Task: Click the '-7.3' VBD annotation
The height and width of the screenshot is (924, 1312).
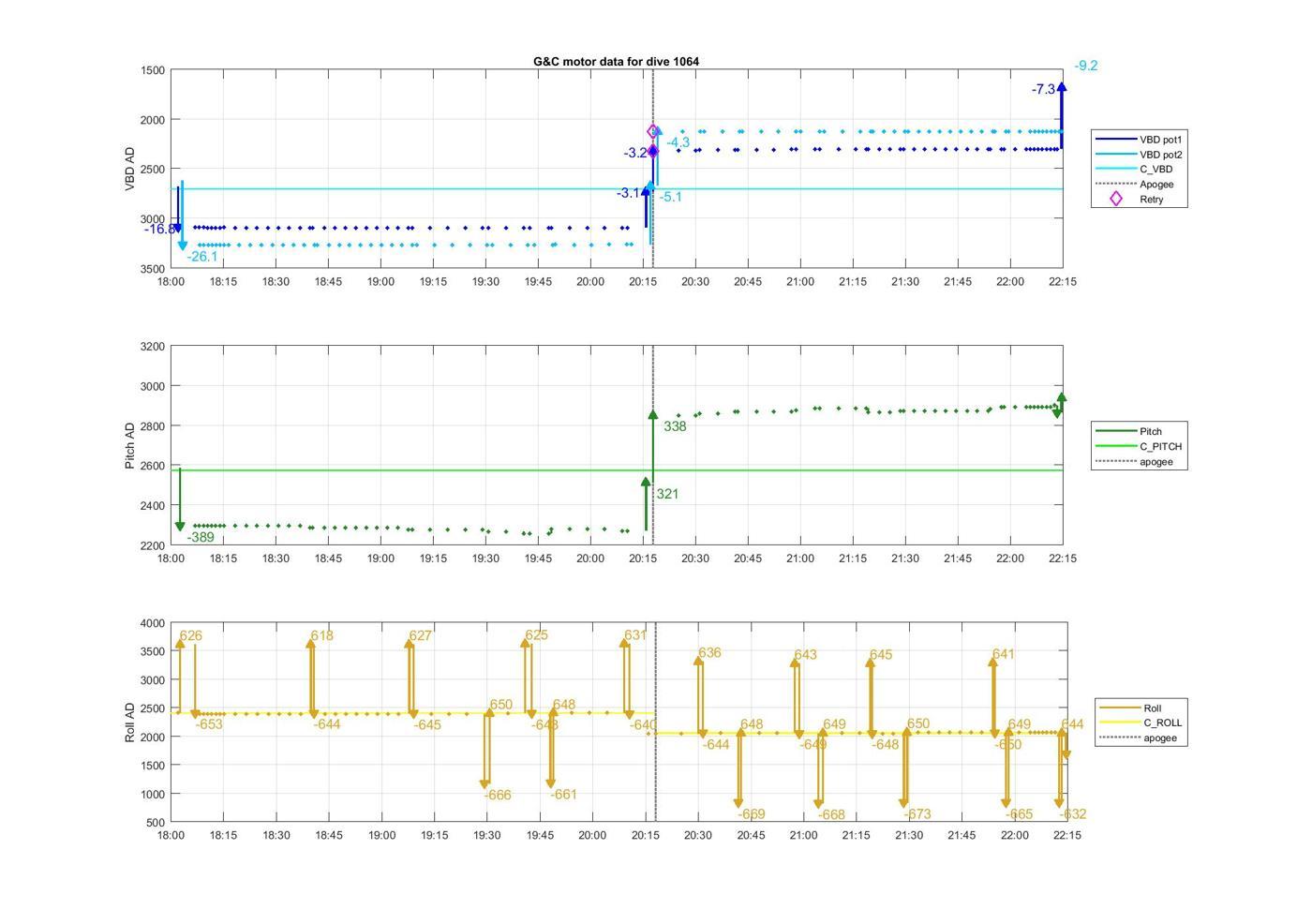Action: [x=1043, y=89]
